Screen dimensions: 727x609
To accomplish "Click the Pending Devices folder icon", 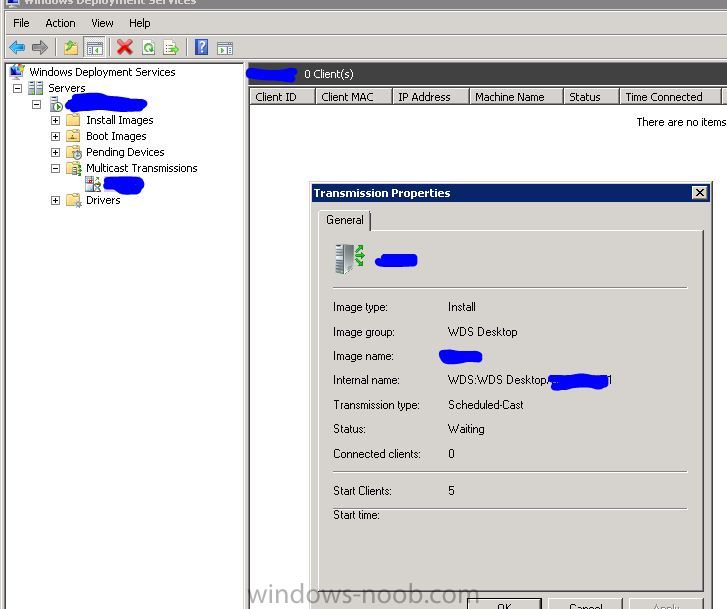I will (74, 152).
